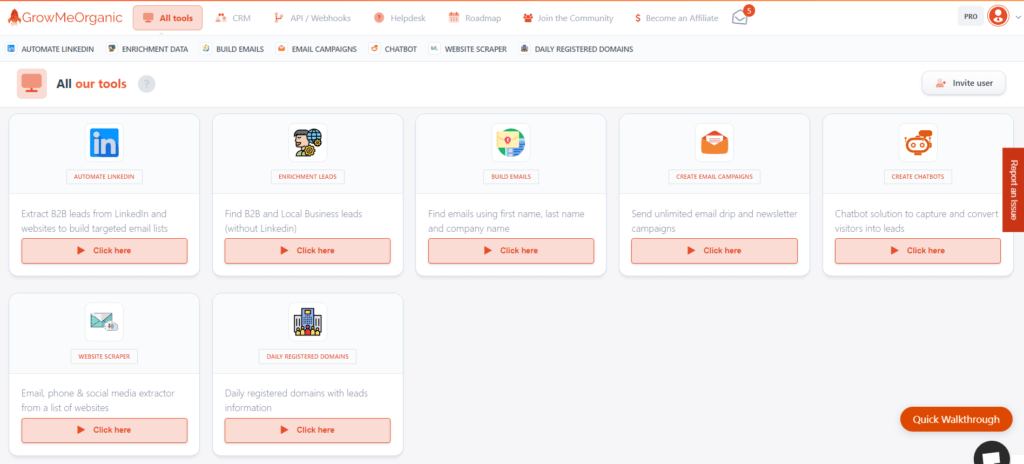The image size is (1024, 464).
Task: Open the user profile avatar icon
Action: click(997, 16)
